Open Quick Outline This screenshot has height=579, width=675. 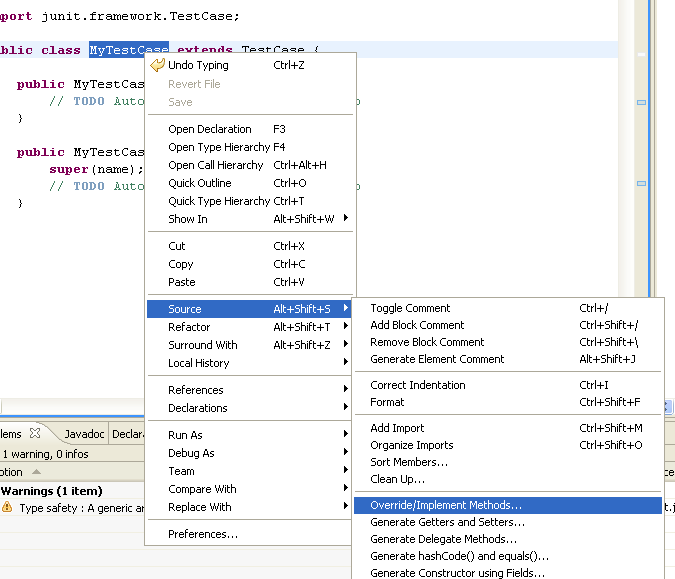249,183
